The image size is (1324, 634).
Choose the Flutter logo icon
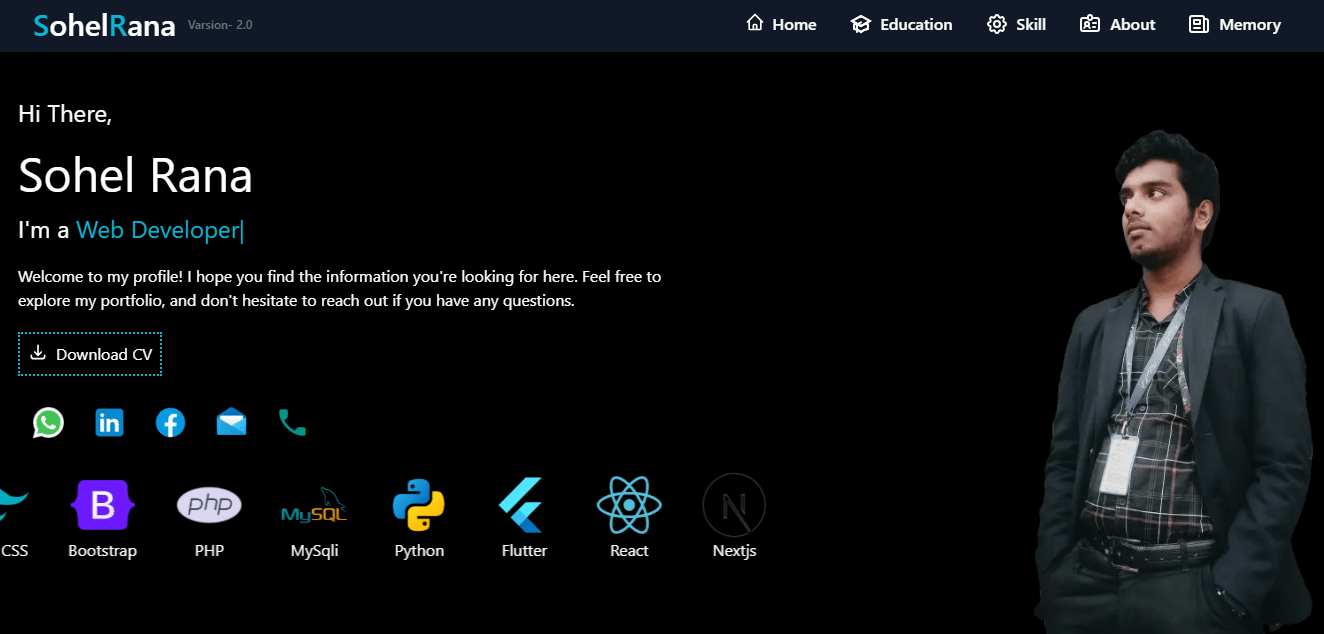[x=523, y=505]
